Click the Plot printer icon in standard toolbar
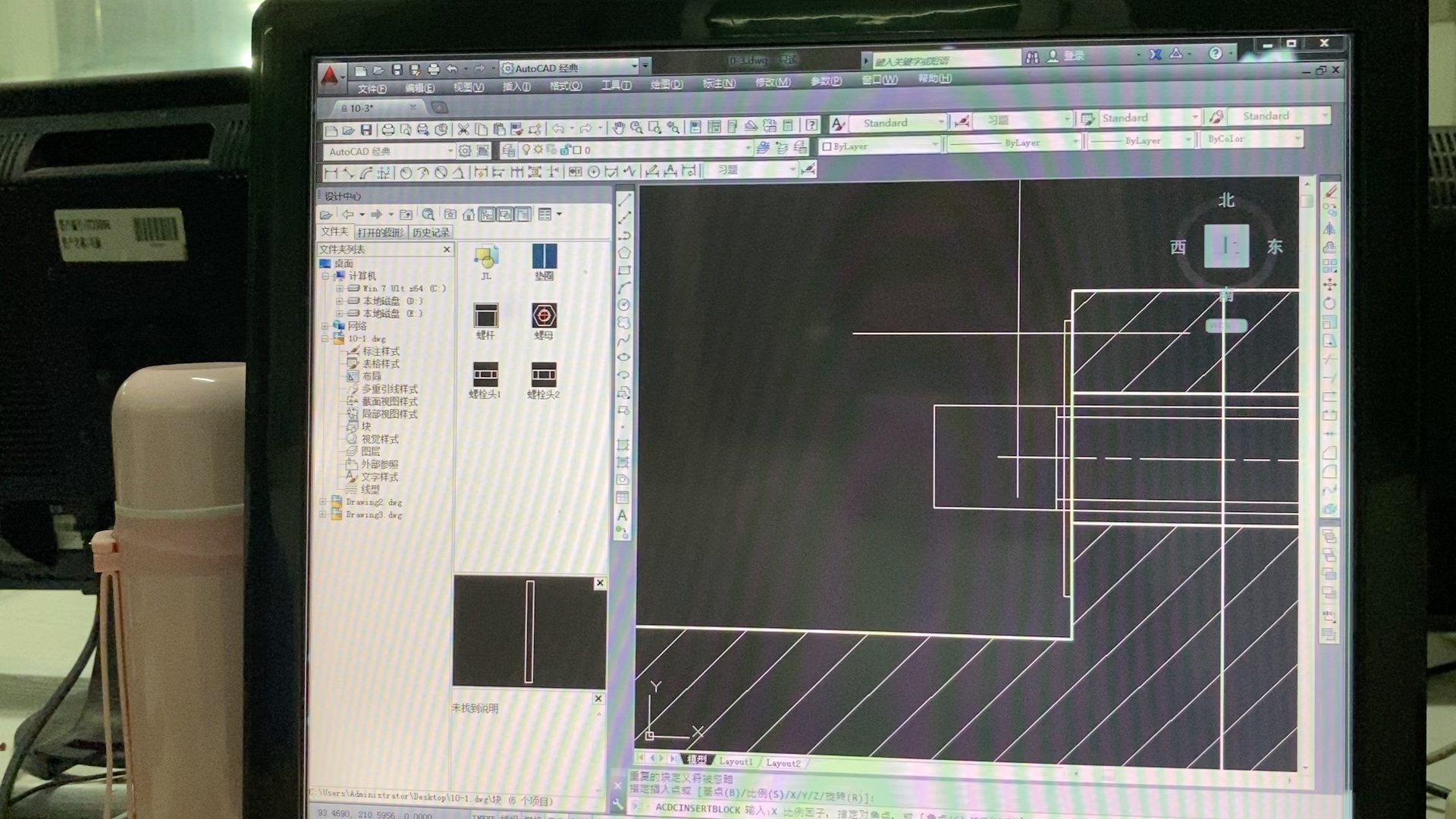 (388, 130)
